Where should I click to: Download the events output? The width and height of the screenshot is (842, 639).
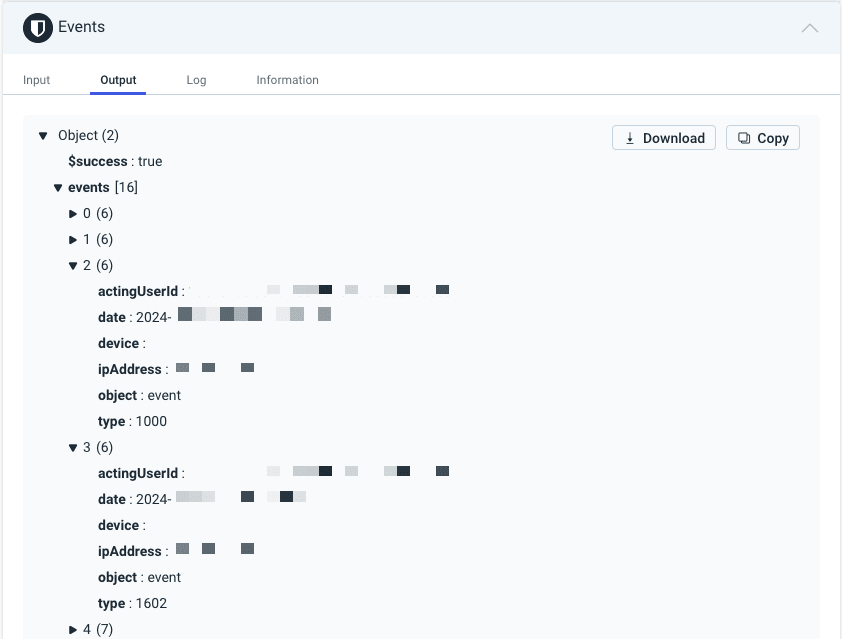(x=663, y=137)
